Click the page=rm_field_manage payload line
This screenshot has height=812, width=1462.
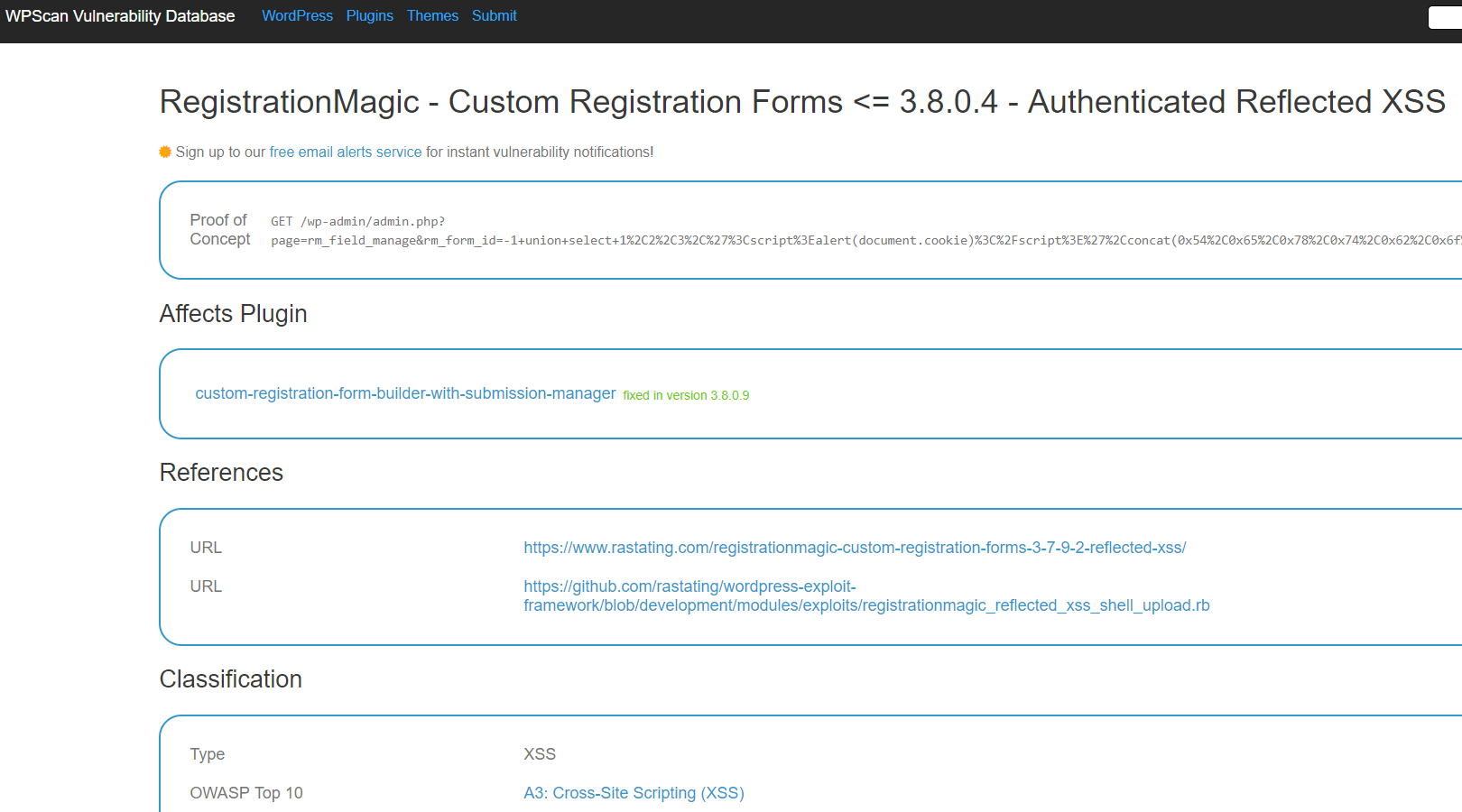coord(866,240)
